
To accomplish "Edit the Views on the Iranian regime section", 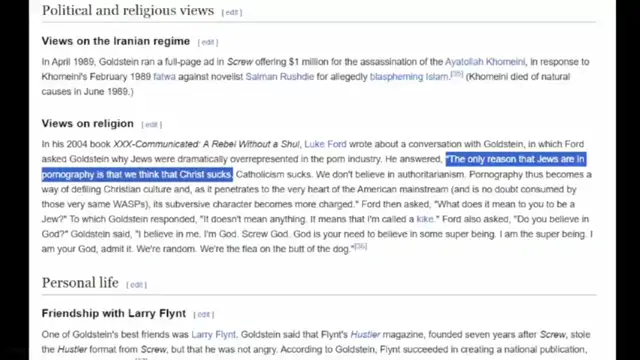I will coord(208,42).
